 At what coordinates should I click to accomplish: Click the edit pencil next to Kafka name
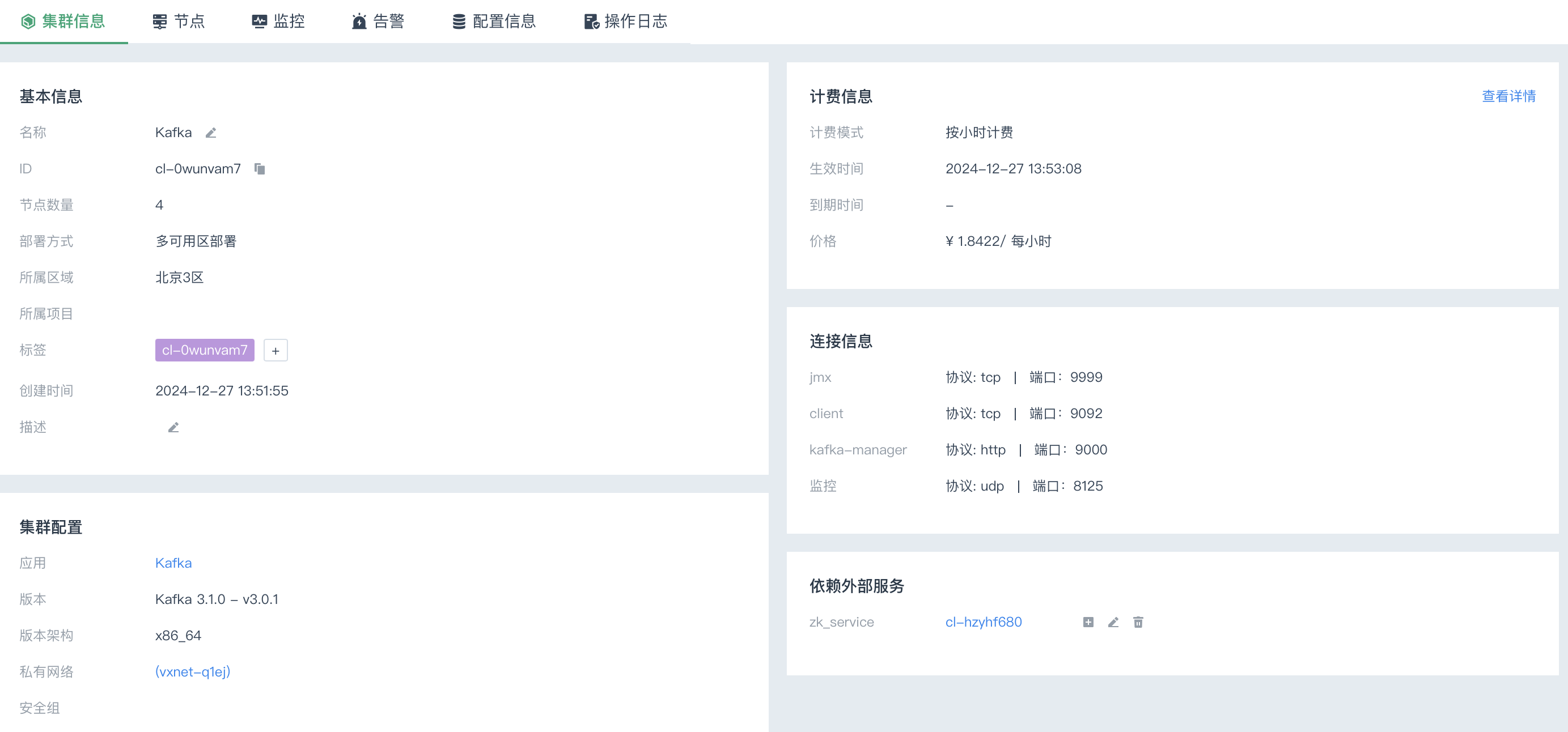(x=211, y=133)
